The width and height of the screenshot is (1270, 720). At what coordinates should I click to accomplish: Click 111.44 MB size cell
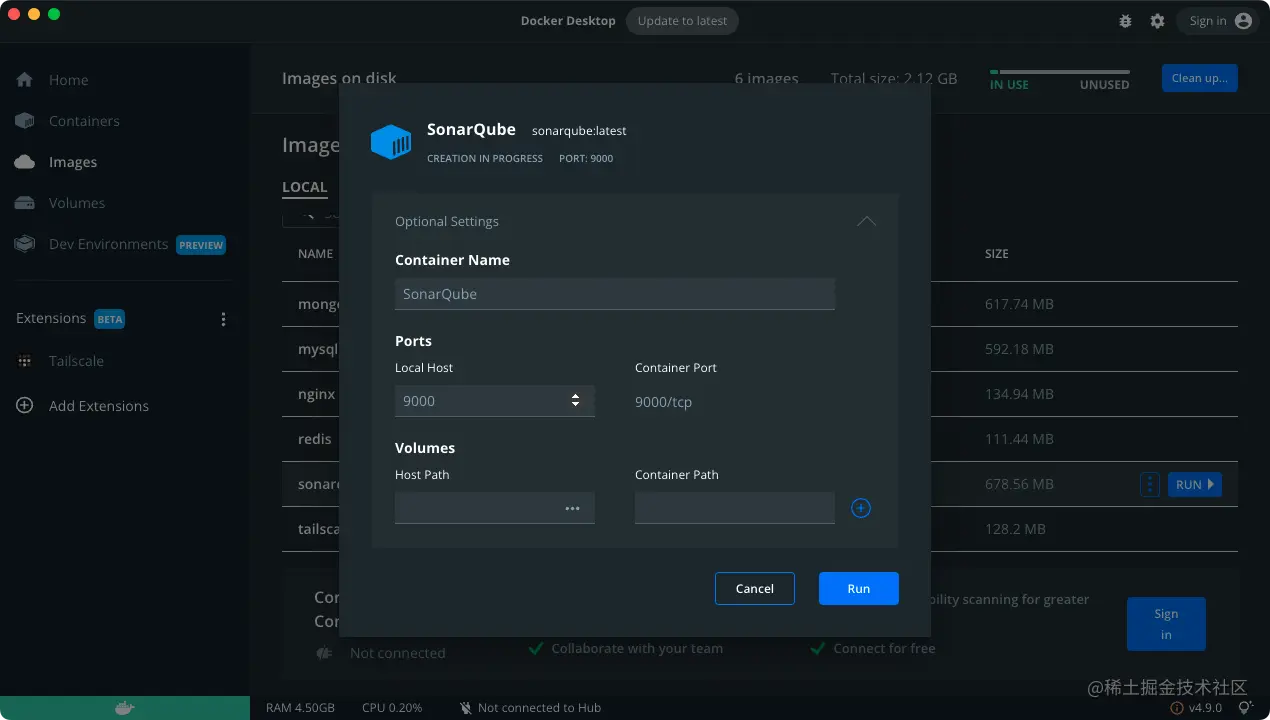pos(1019,439)
